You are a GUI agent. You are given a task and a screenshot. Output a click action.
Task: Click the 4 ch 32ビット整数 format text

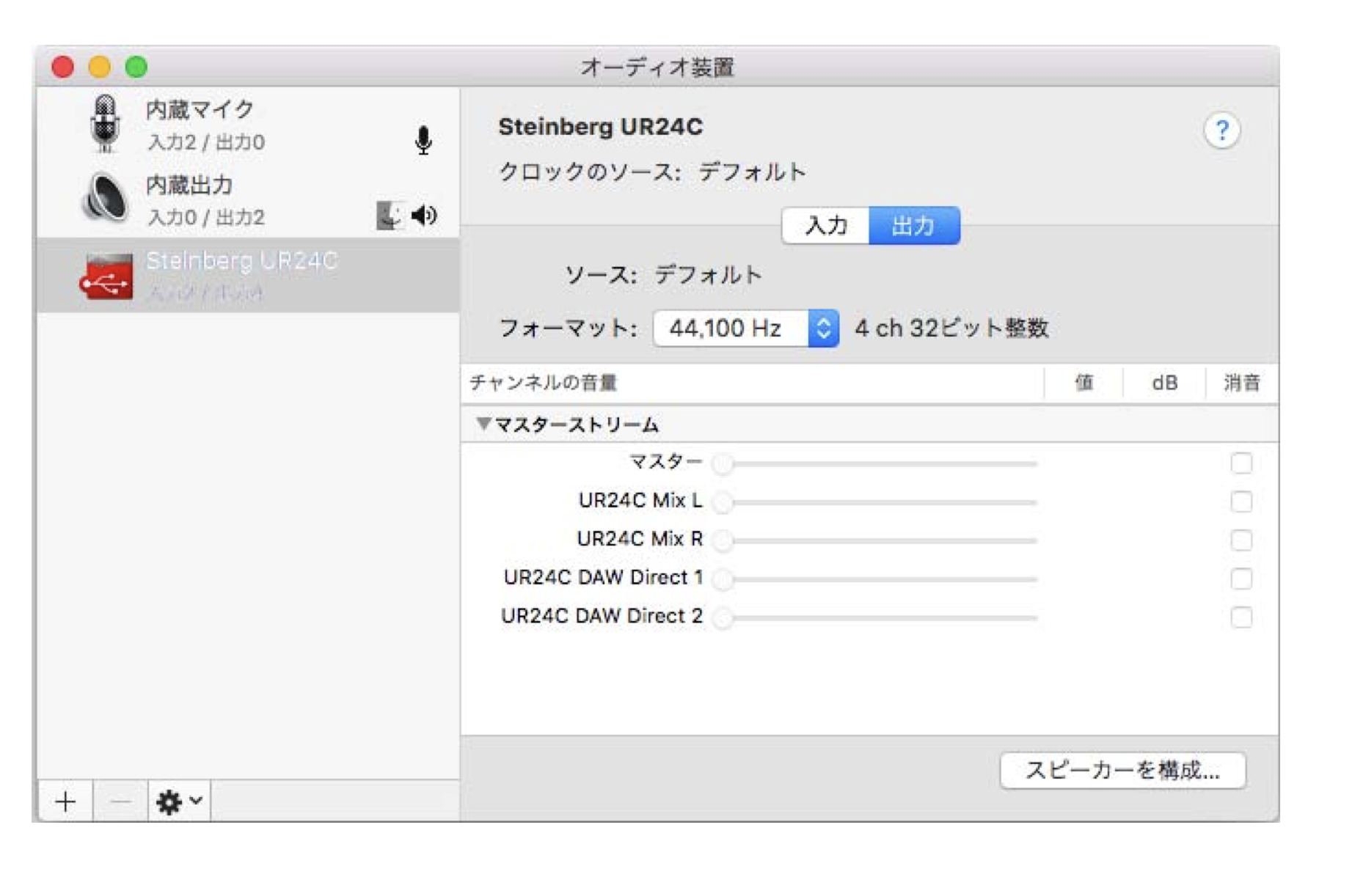951,328
